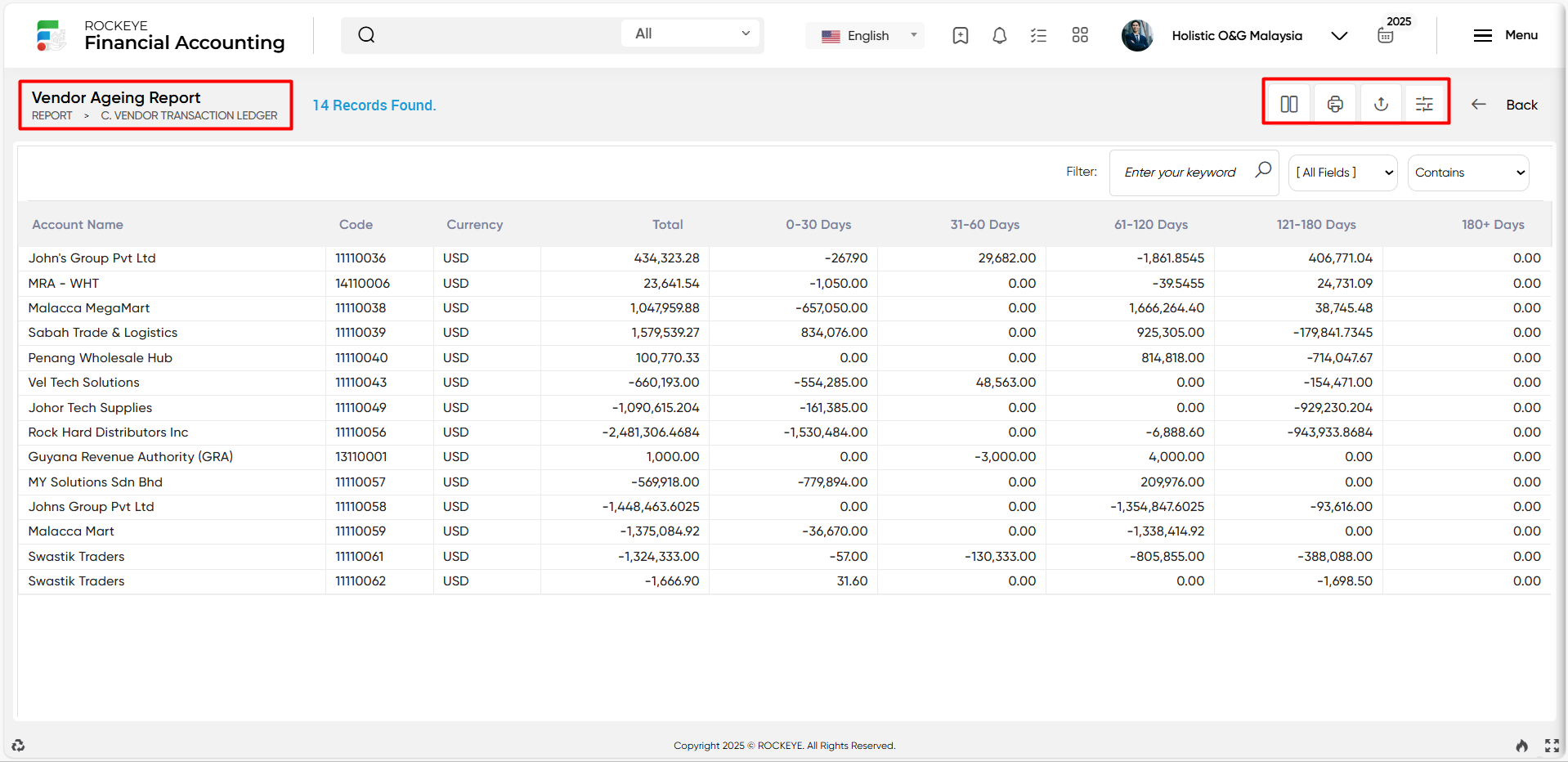Sort by Total column header
Viewport: 1568px width, 762px height.
click(667, 224)
